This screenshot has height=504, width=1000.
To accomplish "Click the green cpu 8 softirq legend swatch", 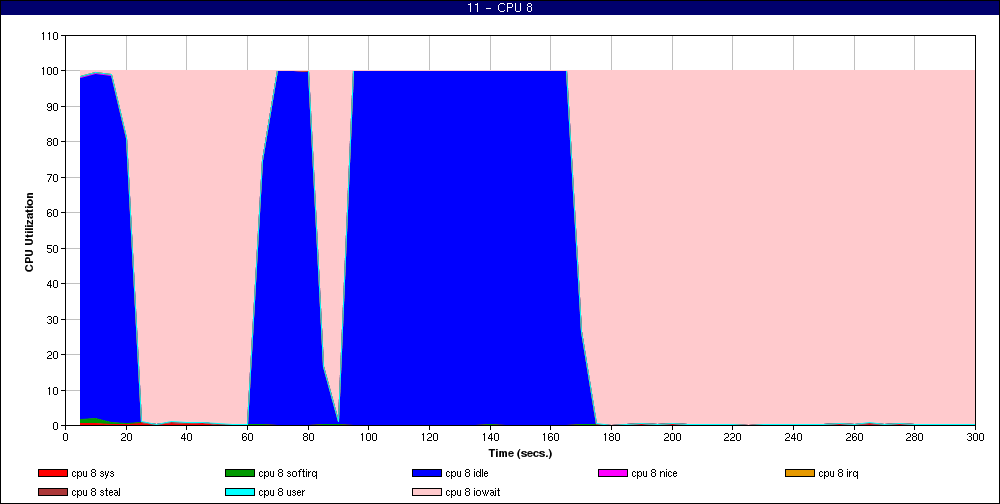I will click(x=239, y=473).
